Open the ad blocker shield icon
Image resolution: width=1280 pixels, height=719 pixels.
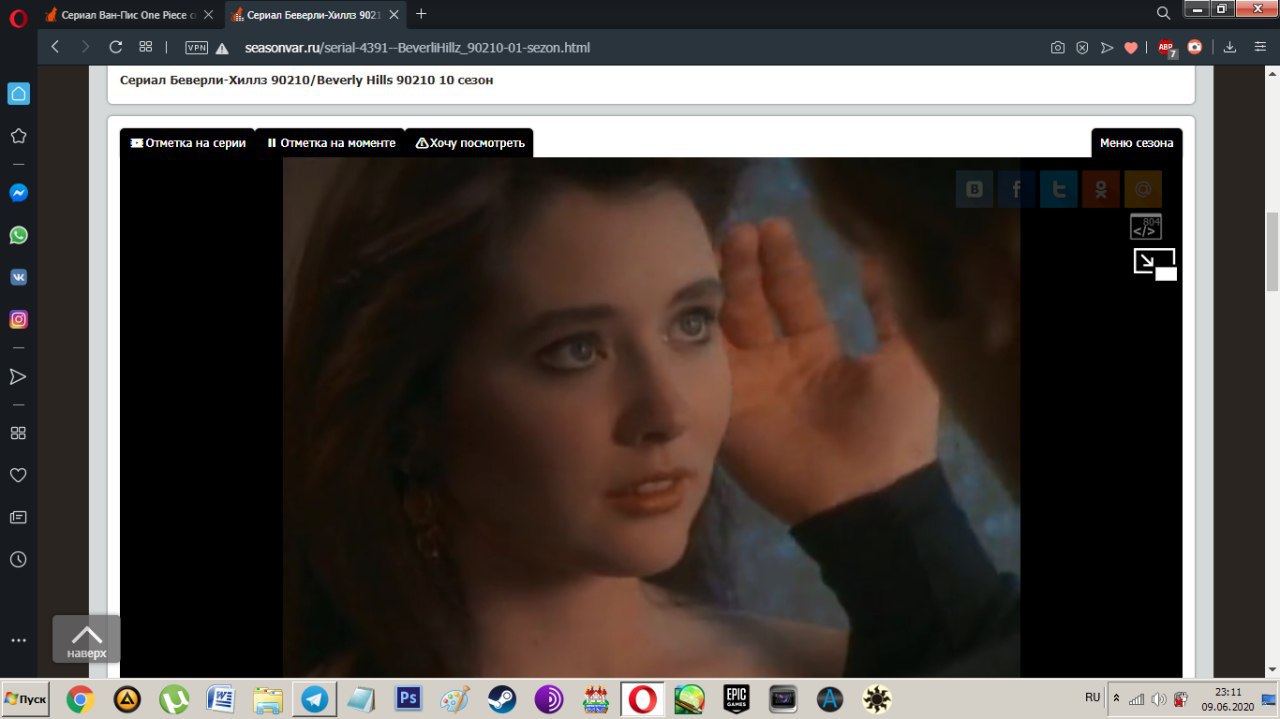click(x=1082, y=47)
